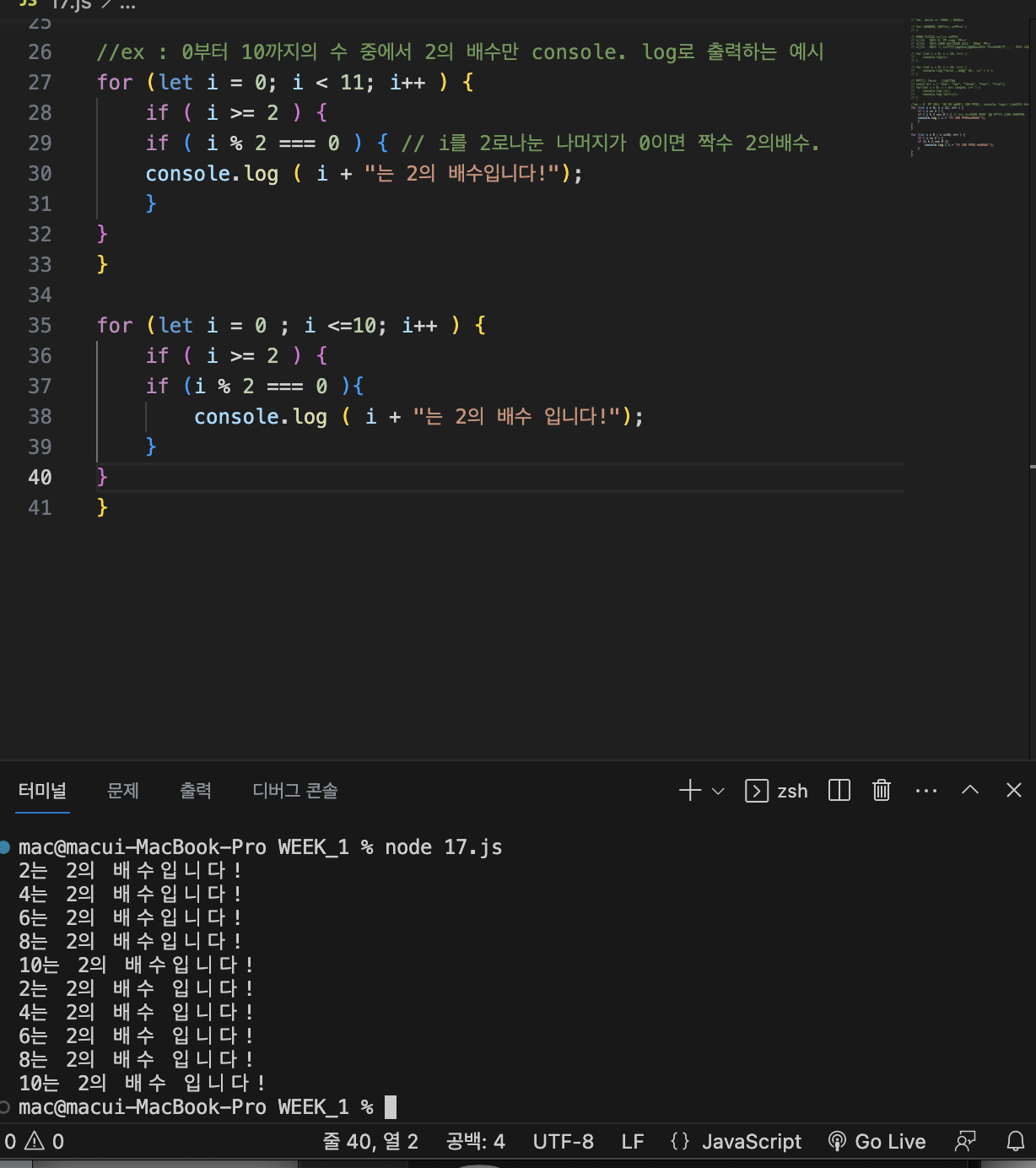Open notifications bell
Screen dimensions: 1036x1168
[x=1016, y=1142]
